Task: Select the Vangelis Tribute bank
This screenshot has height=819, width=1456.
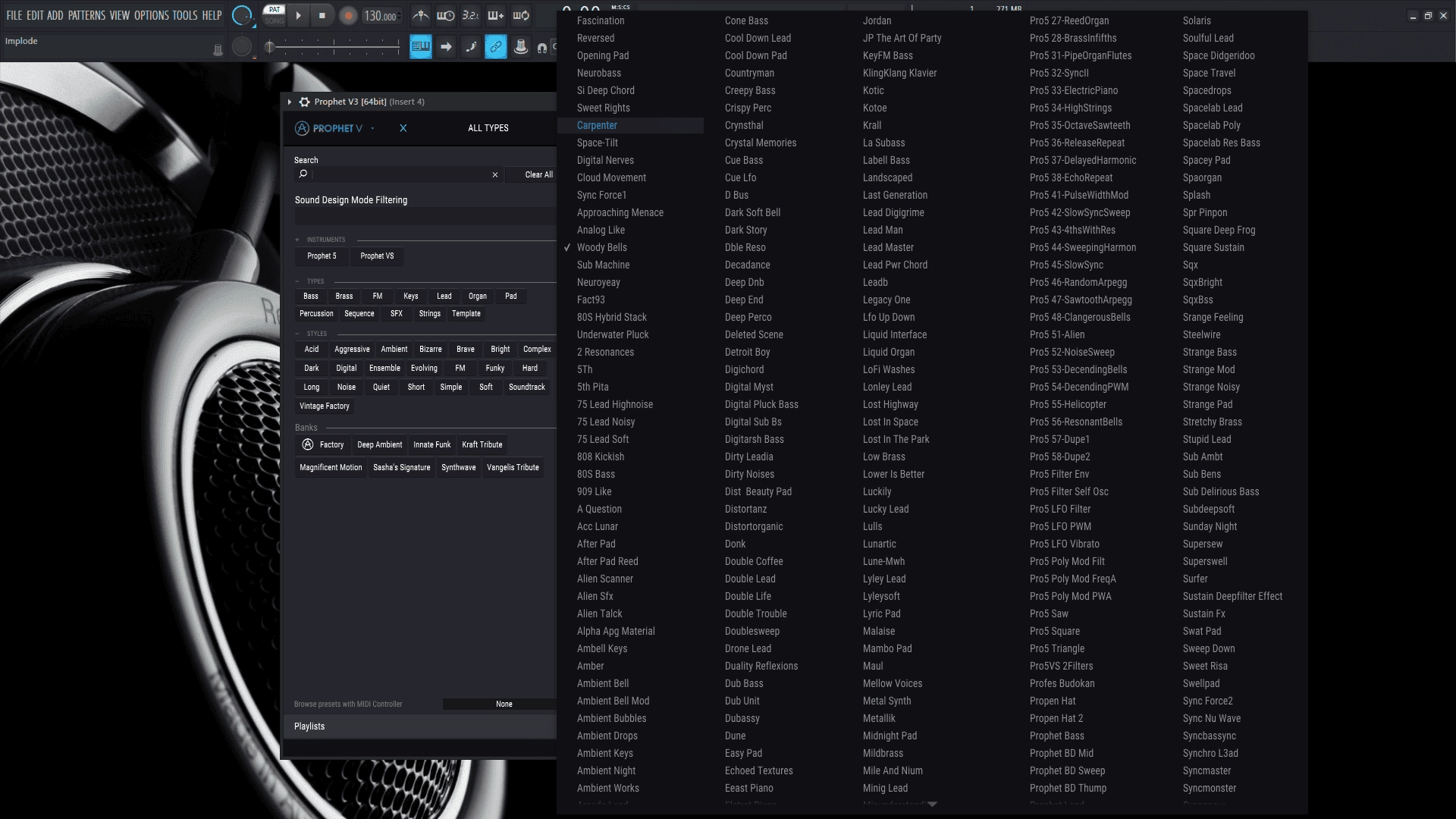Action: [513, 468]
